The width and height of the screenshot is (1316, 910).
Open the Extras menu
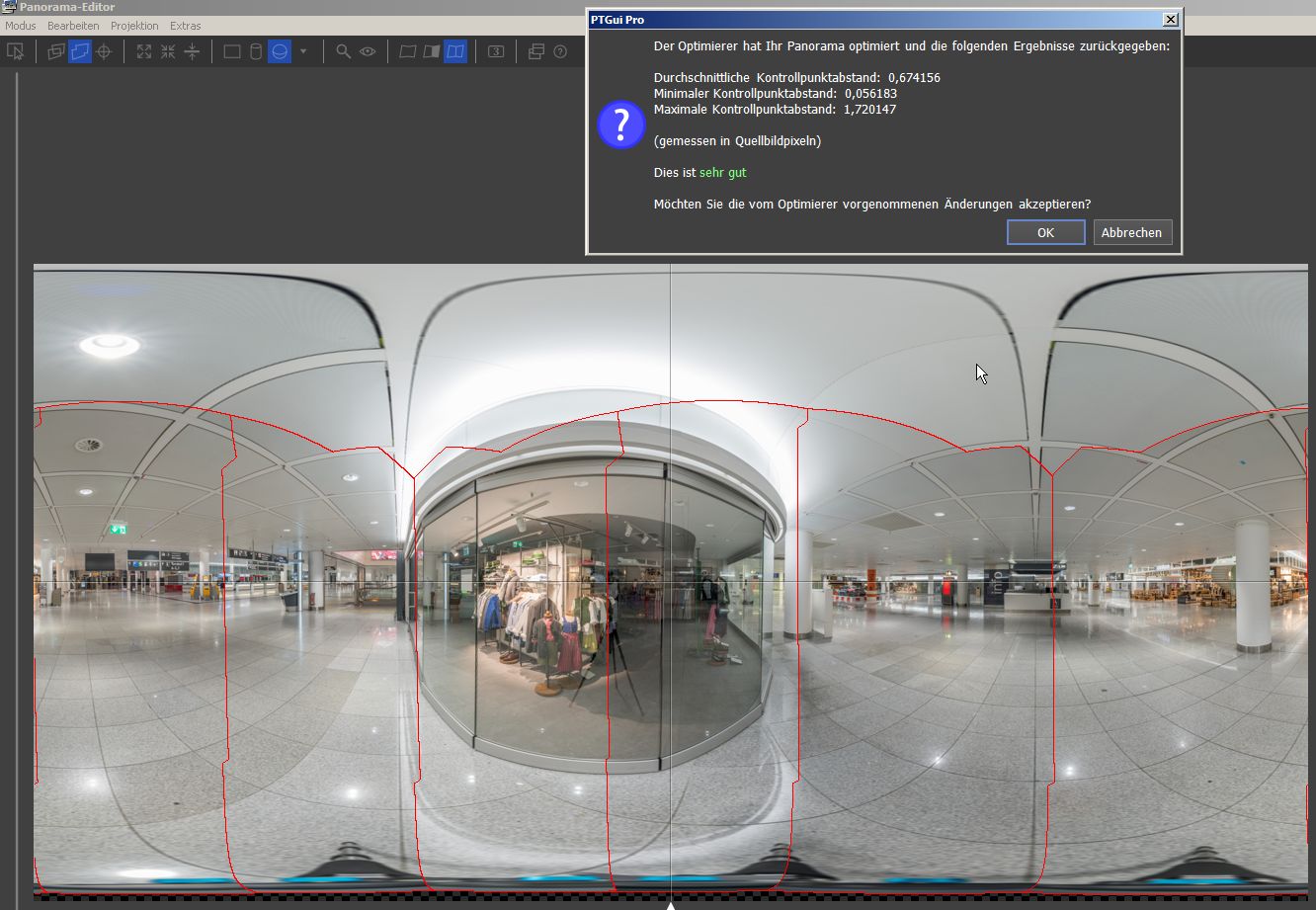[185, 26]
